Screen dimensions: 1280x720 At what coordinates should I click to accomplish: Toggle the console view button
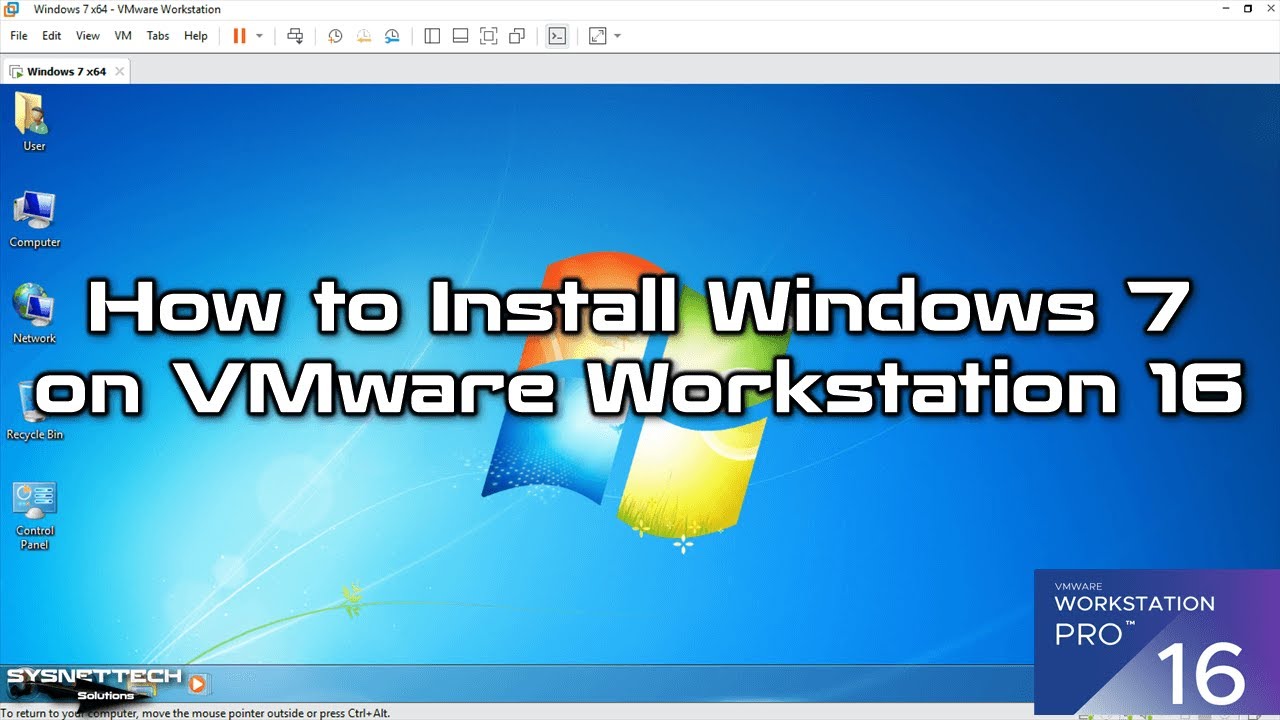[557, 36]
